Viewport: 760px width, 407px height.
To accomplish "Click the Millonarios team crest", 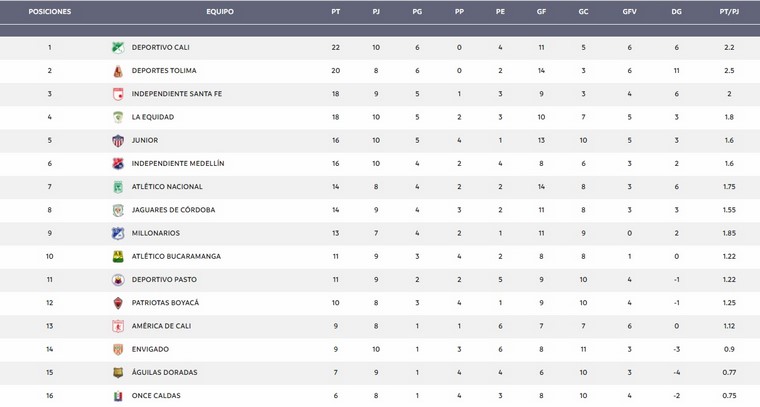I will [x=117, y=233].
